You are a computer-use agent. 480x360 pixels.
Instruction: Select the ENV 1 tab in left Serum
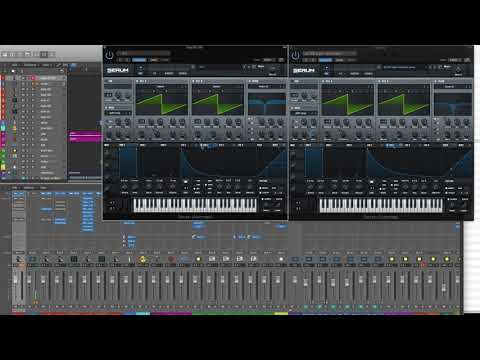pos(122,145)
